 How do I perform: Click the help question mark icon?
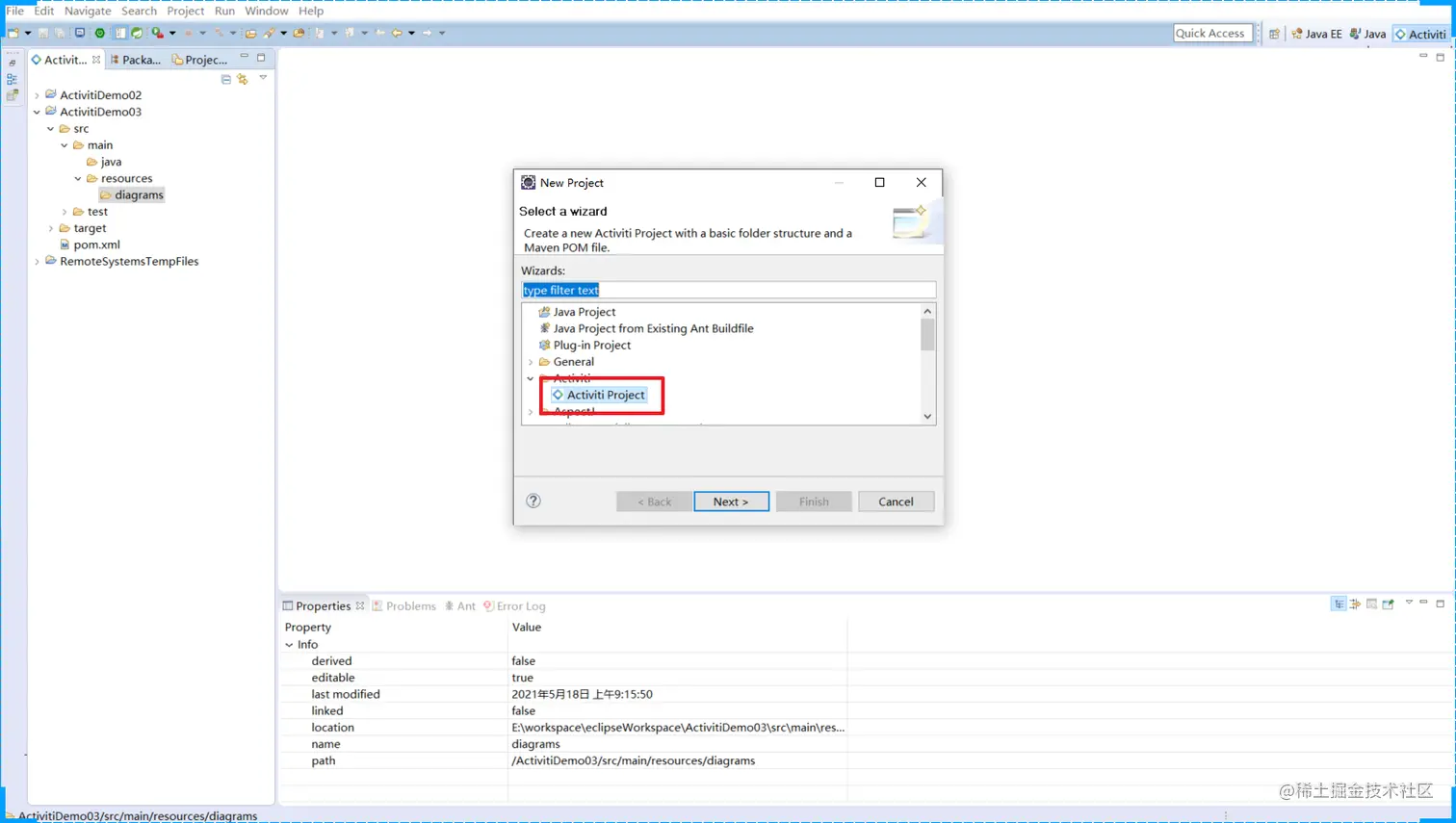[x=533, y=501]
